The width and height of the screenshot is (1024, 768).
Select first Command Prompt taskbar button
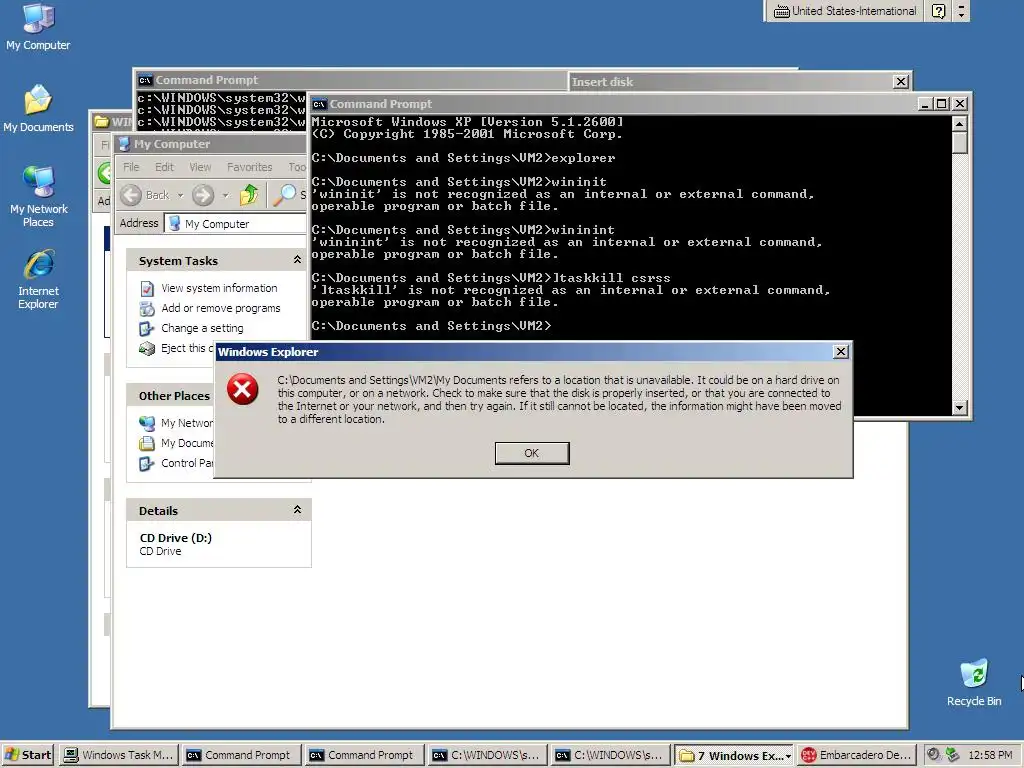240,755
